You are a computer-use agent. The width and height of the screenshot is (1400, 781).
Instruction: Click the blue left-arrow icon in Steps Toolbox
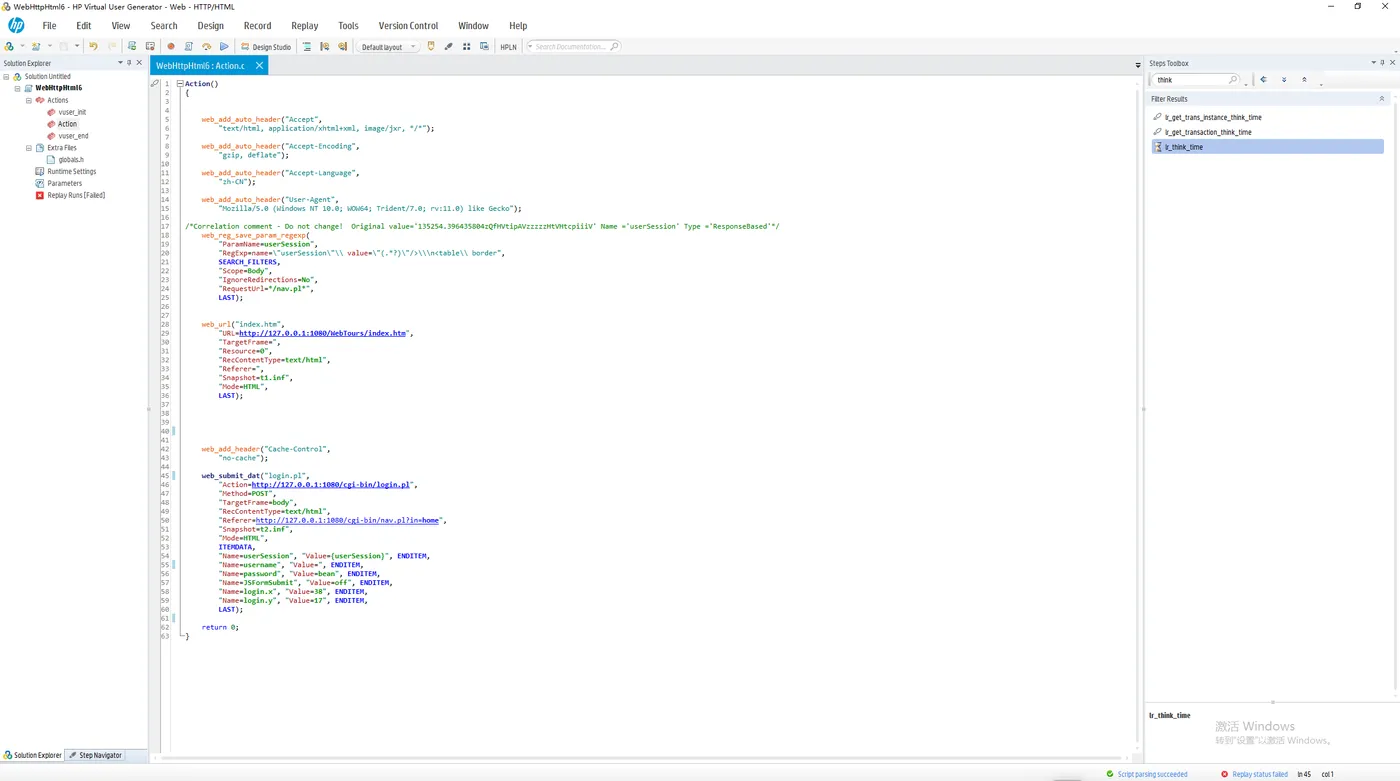coord(1263,80)
